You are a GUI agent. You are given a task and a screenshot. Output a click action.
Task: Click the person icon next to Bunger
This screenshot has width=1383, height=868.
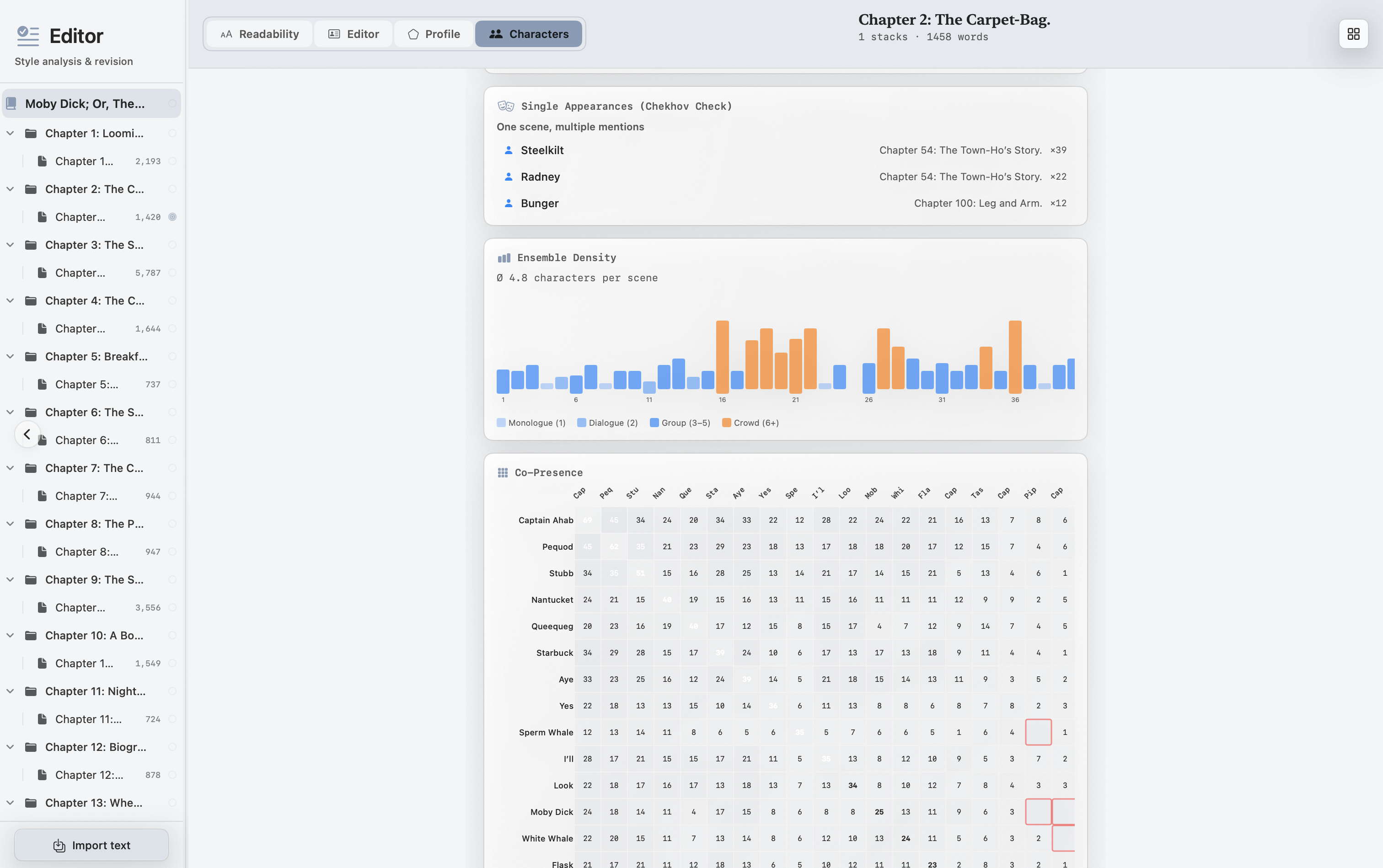point(508,203)
